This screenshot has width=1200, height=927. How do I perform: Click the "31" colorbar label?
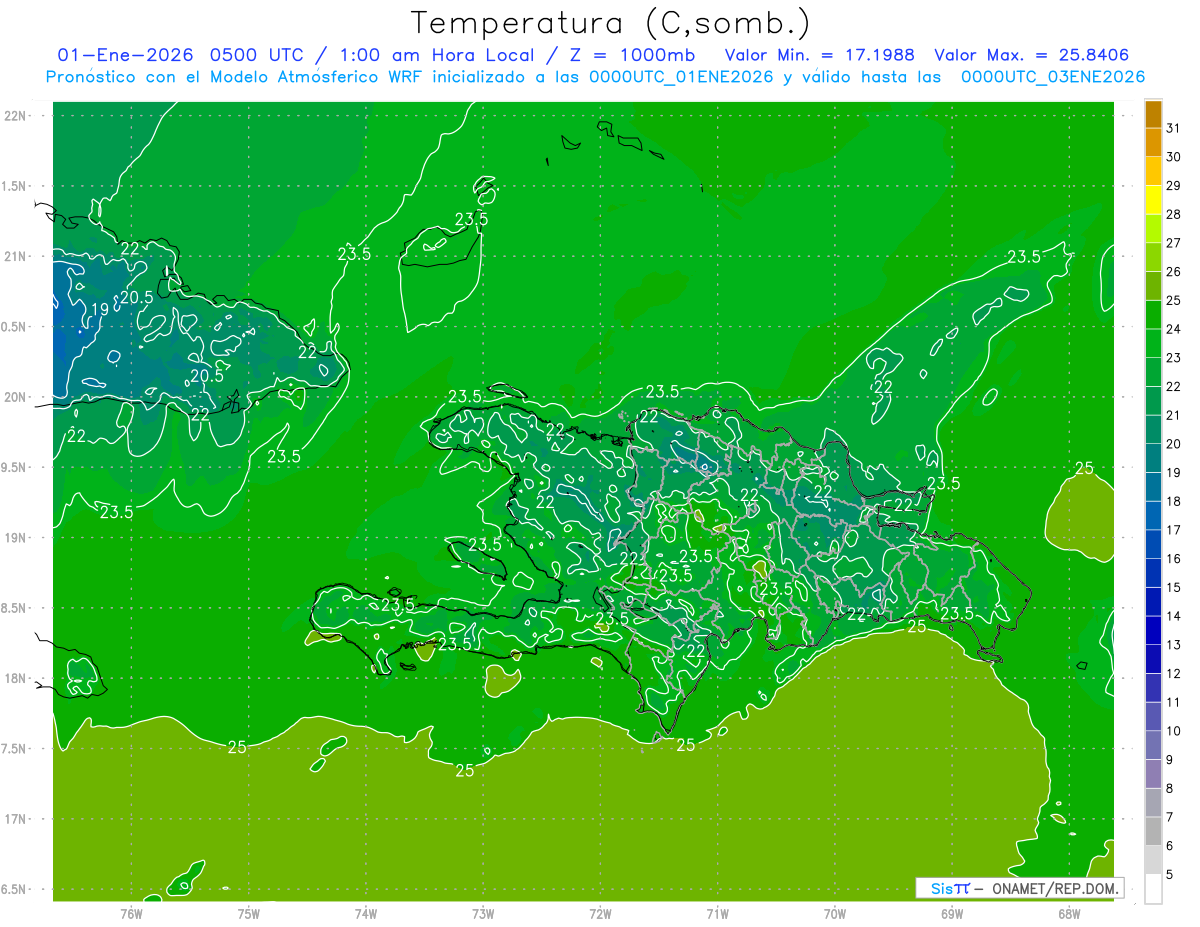pyautogui.click(x=1174, y=128)
